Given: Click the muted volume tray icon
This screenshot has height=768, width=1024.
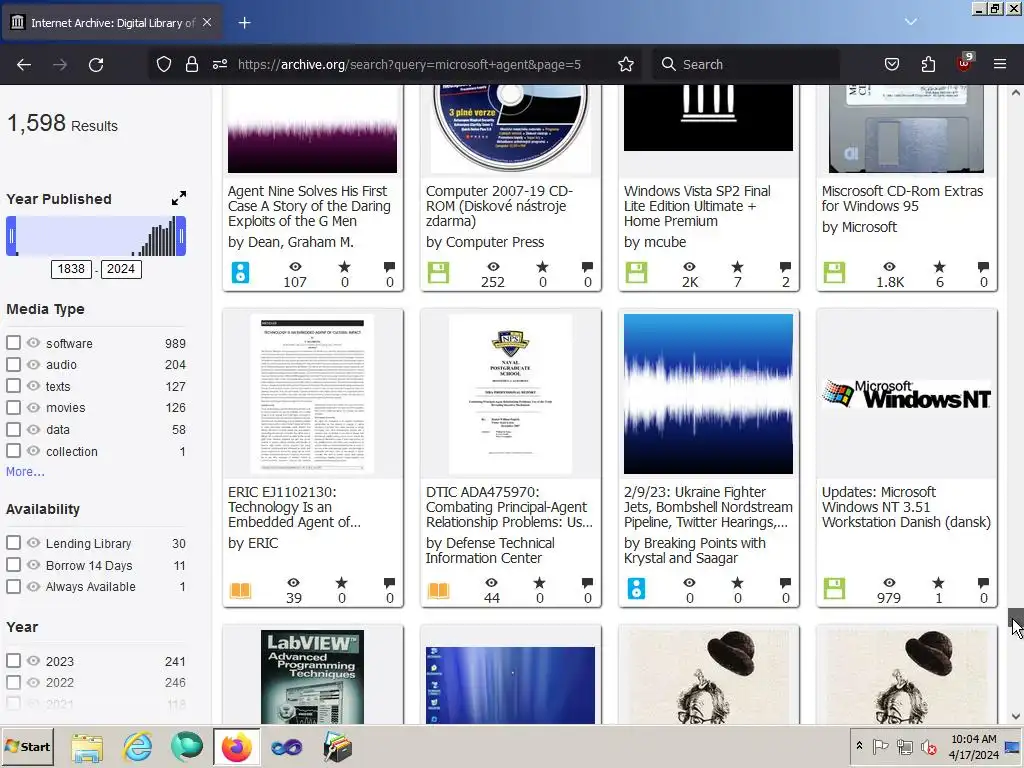Looking at the screenshot, I should pos(928,746).
